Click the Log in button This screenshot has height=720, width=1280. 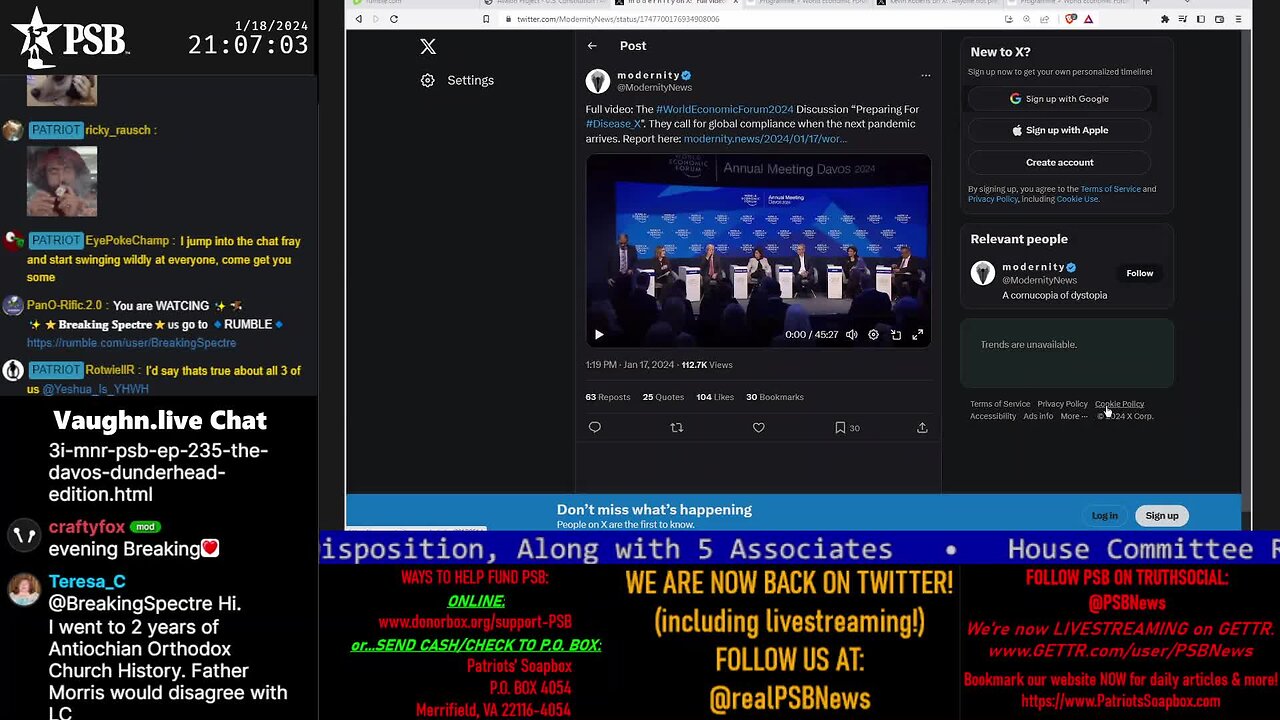1104,516
